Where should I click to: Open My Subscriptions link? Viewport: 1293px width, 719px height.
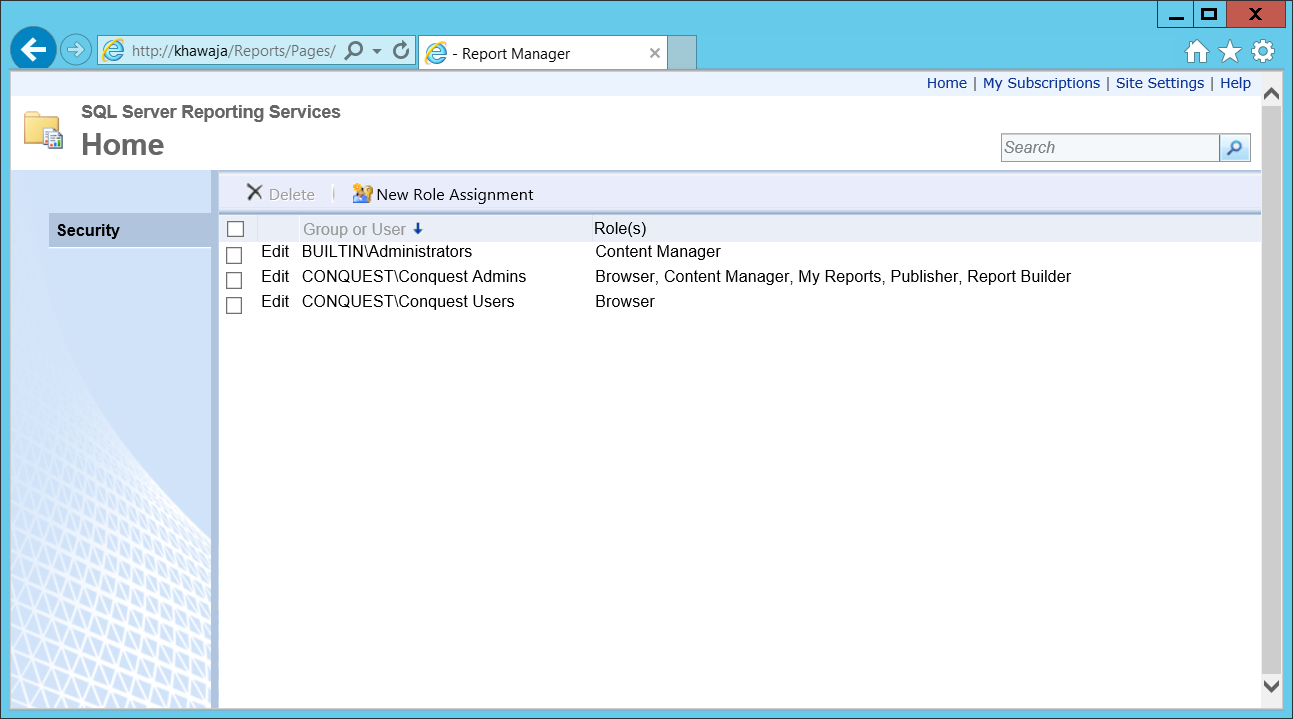pos(1041,83)
